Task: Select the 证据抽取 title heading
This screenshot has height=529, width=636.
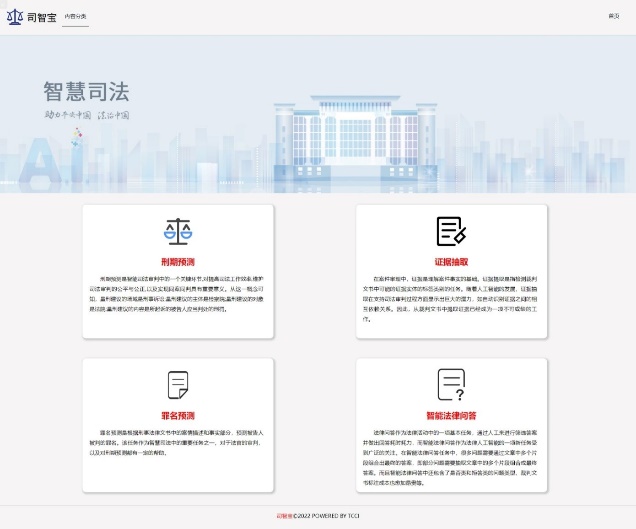Action: coord(451,262)
